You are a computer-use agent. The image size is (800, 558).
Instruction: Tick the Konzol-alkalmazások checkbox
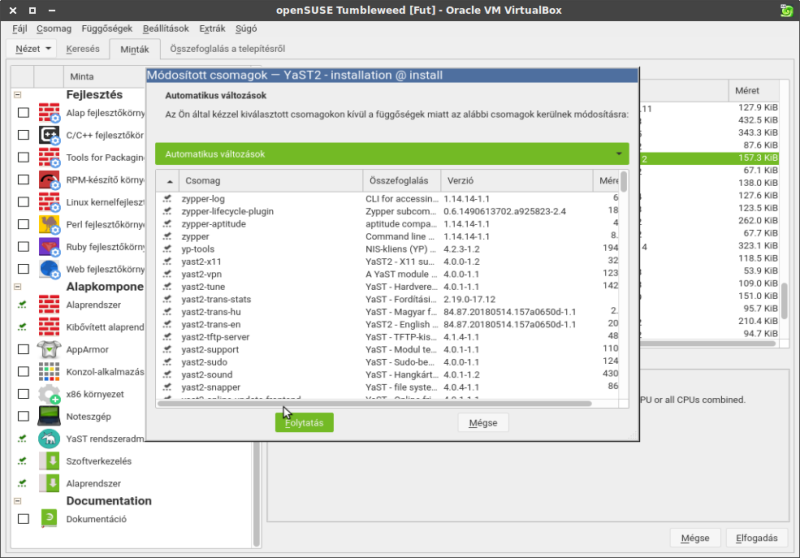(23, 372)
